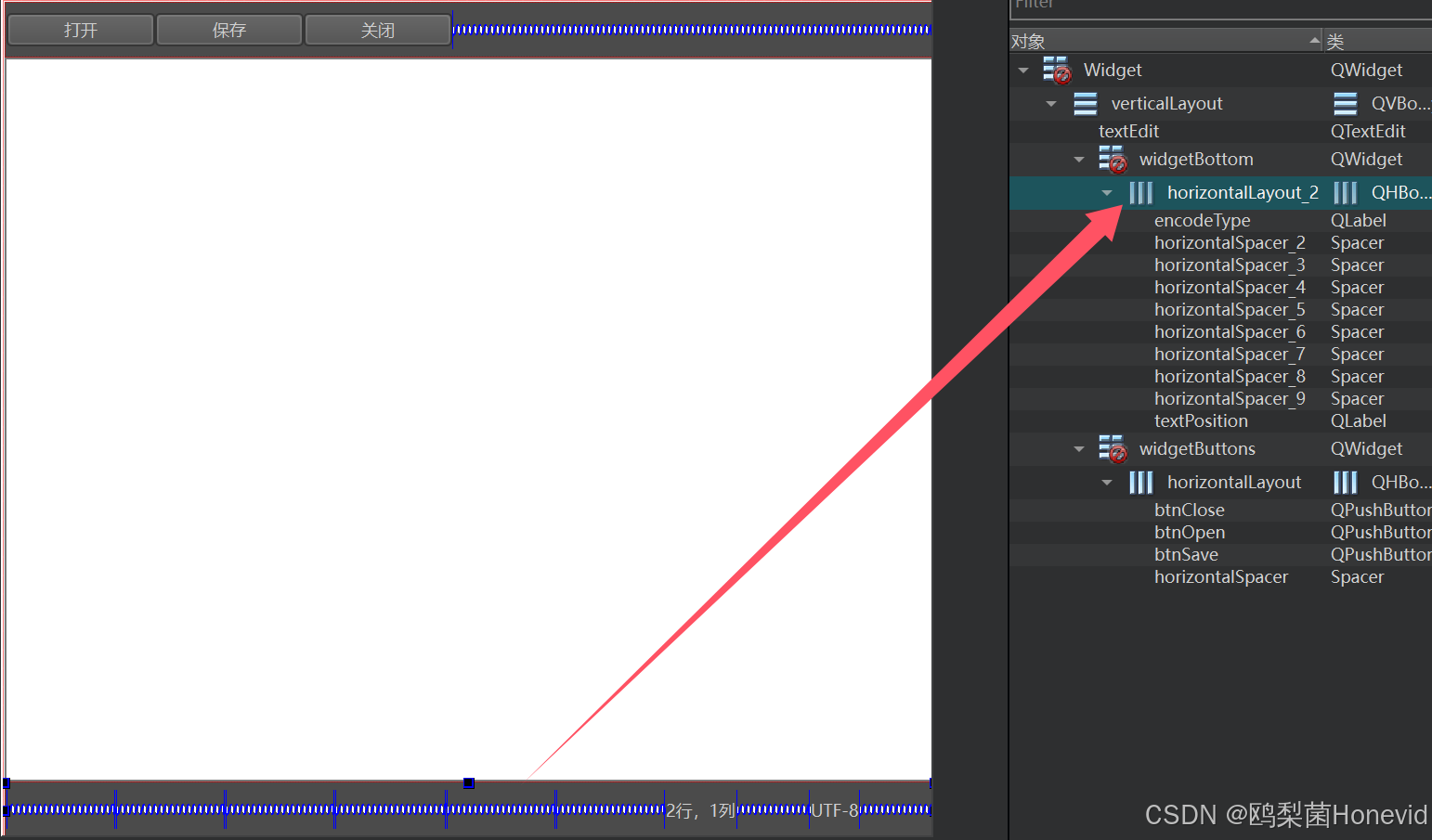1432x840 pixels.
Task: Collapse the horizontalLayout_2 tree node
Action: click(x=1107, y=193)
